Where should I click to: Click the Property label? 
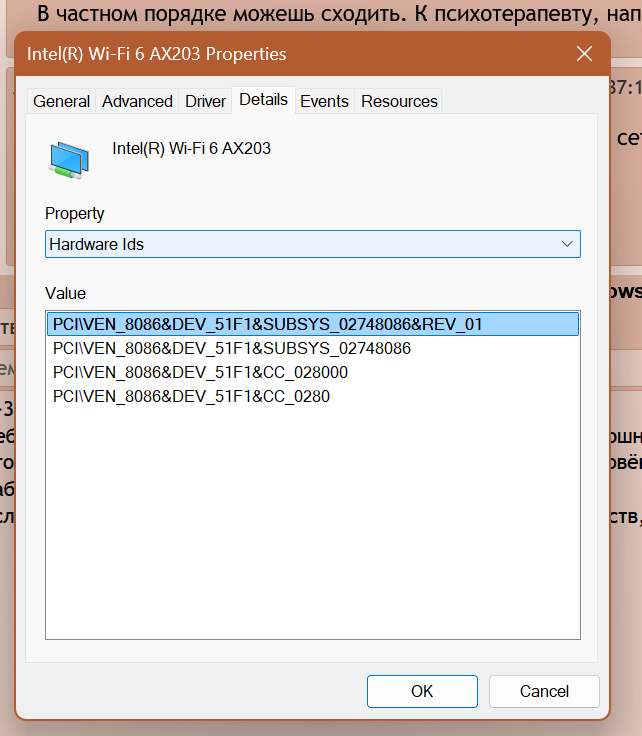[x=75, y=214]
